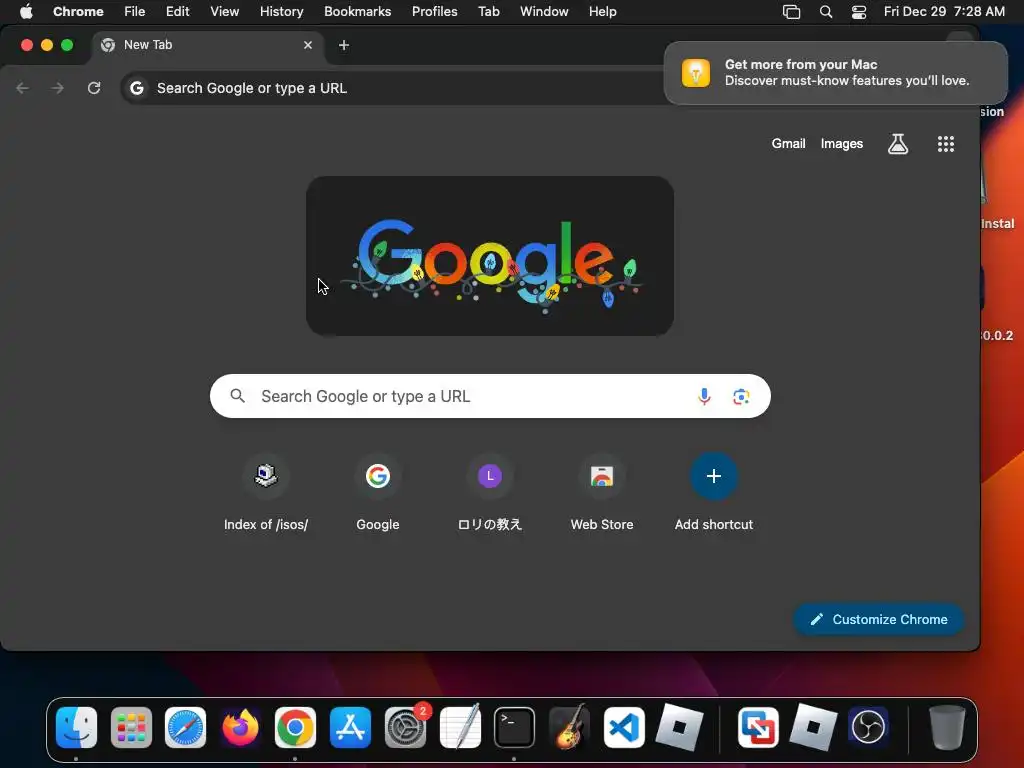The width and height of the screenshot is (1024, 768).
Task: Open the Chrome application menu
Action: click(x=78, y=11)
